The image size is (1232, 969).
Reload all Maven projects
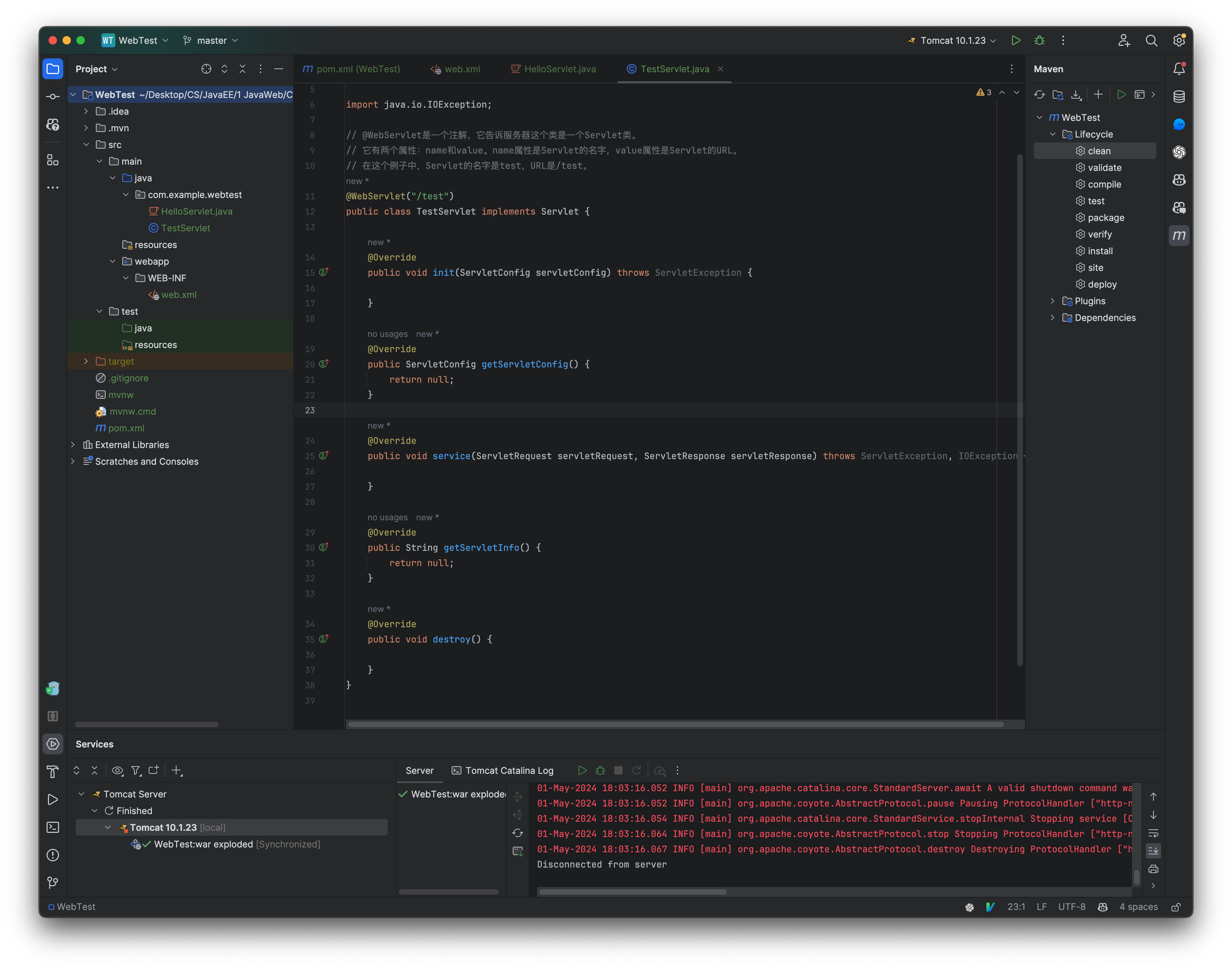tap(1040, 95)
